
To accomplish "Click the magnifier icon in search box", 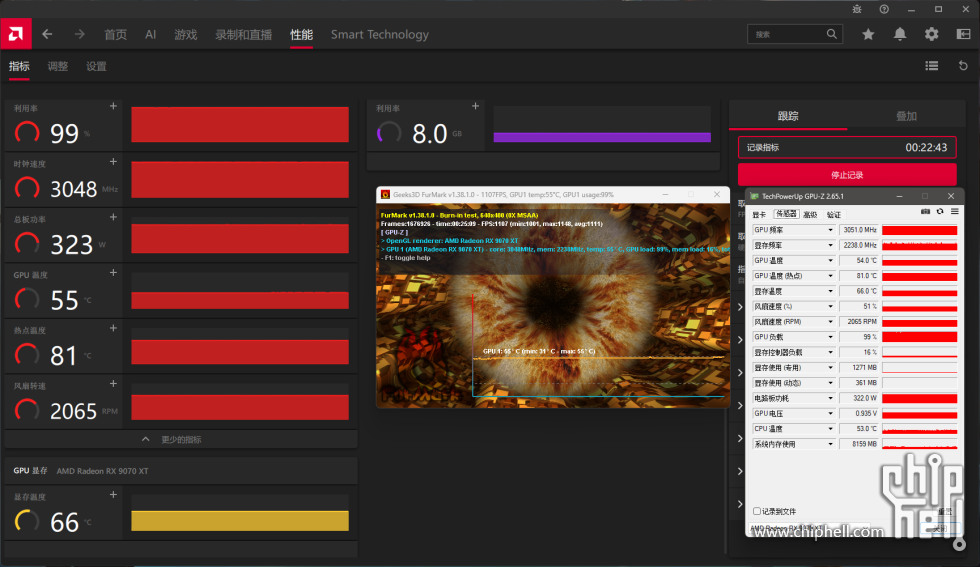I will tap(831, 34).
